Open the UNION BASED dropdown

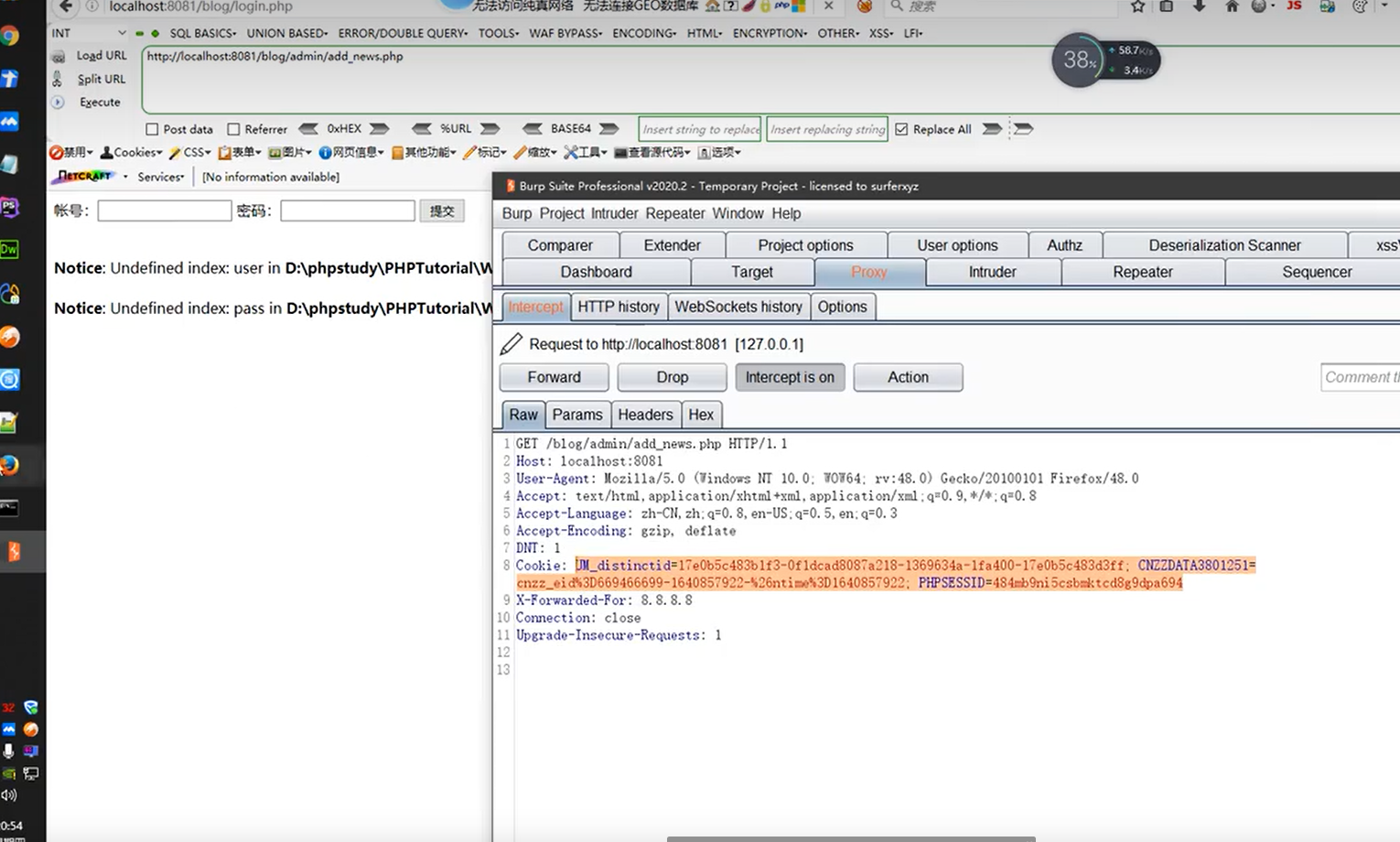287,33
